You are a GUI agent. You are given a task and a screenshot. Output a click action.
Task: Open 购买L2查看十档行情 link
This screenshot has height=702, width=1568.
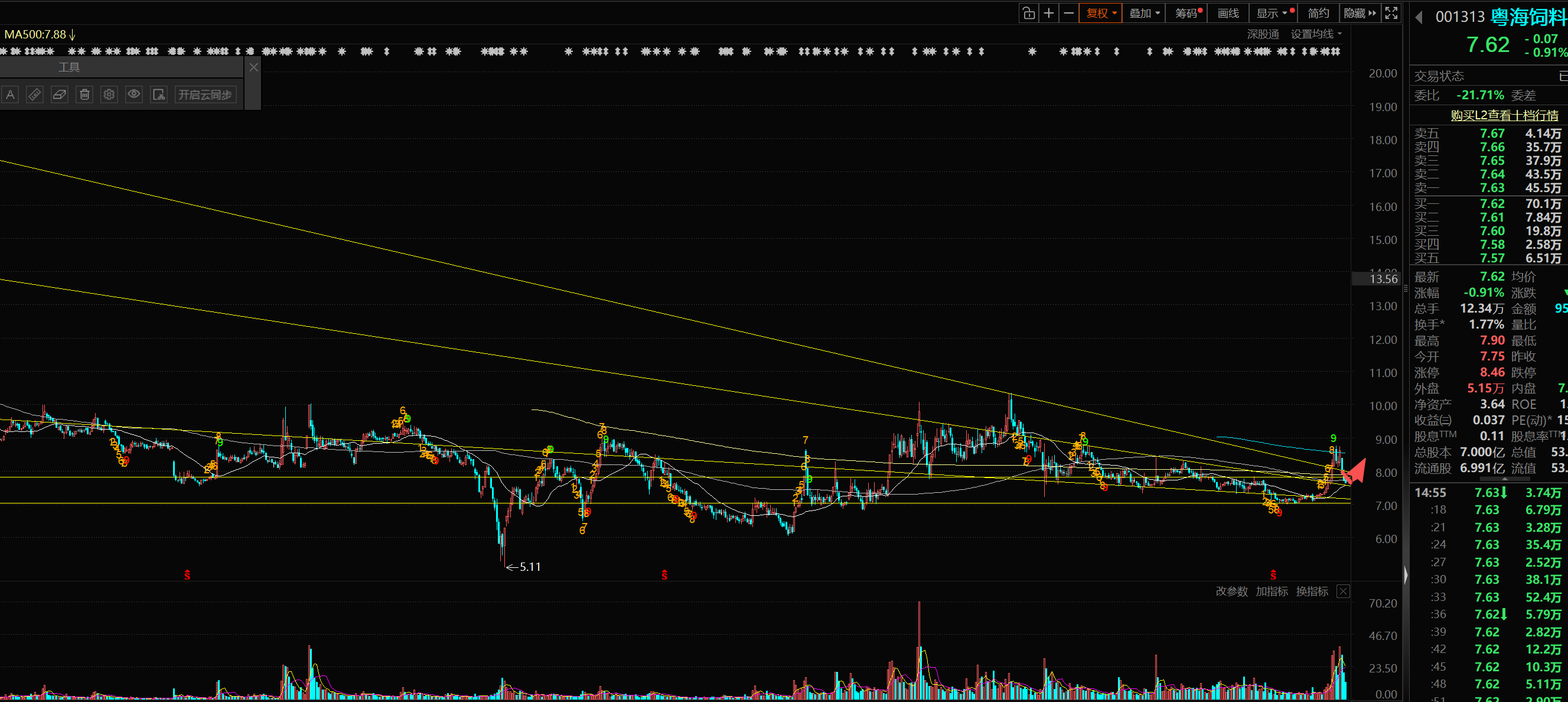(1504, 115)
